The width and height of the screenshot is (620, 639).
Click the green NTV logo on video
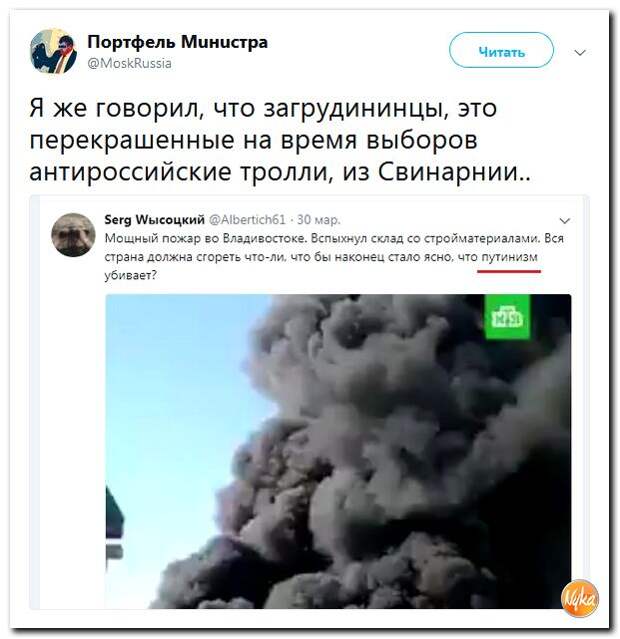(x=507, y=317)
